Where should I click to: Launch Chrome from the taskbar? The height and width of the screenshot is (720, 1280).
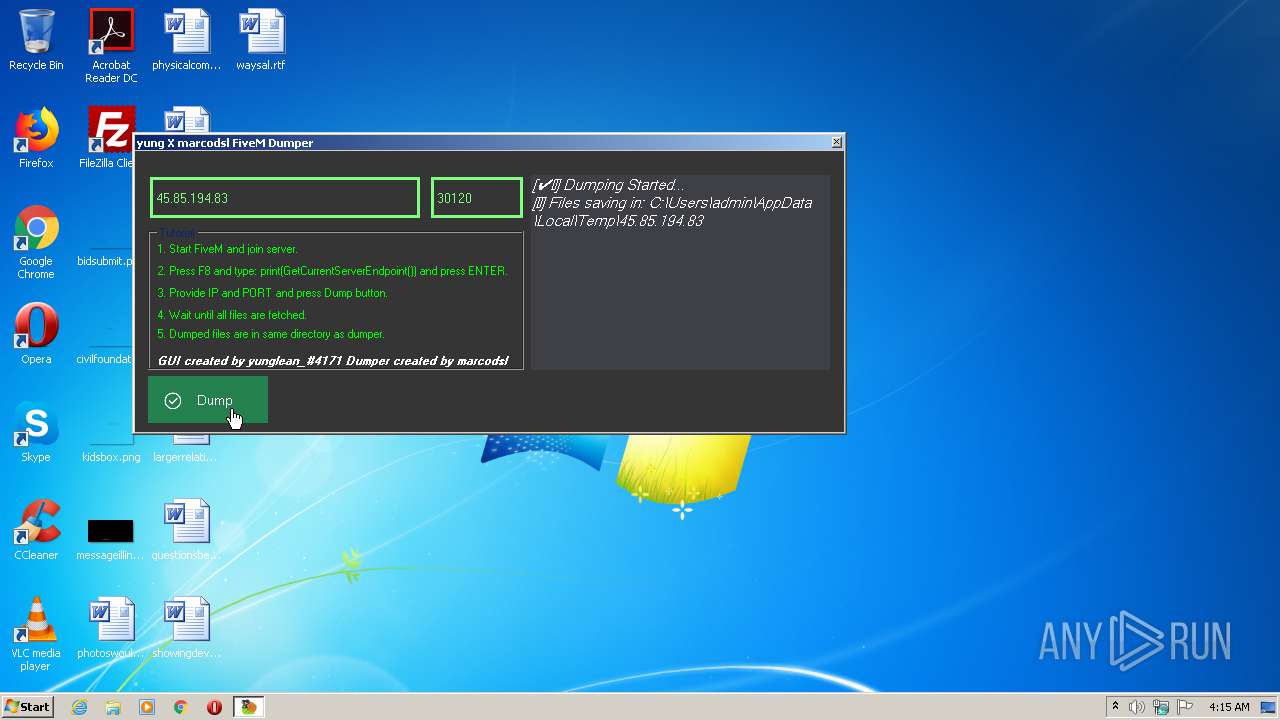tap(180, 707)
